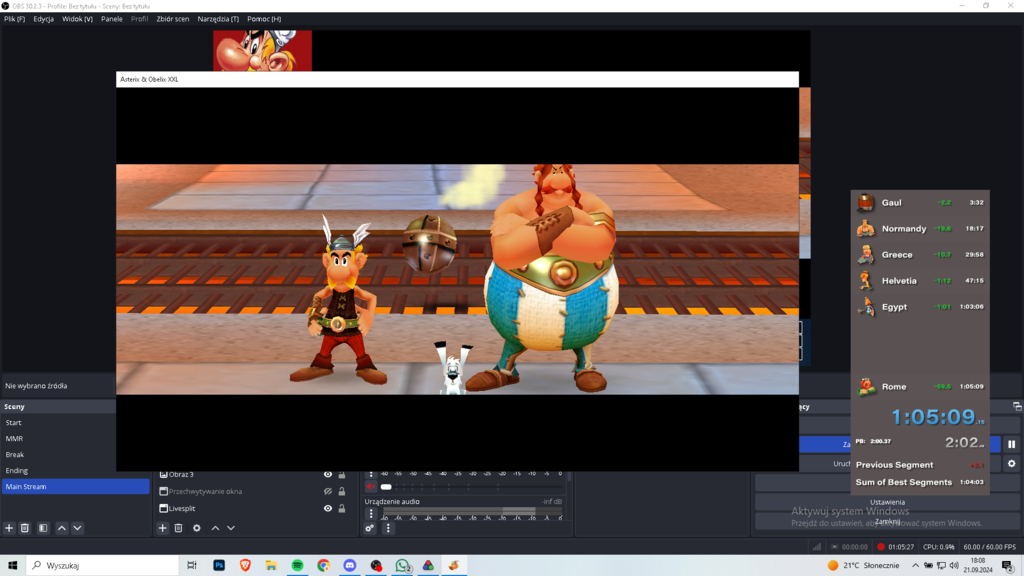Viewport: 1024px width, 576px height.
Task: Pause the recording with the pause icon
Action: (1012, 444)
